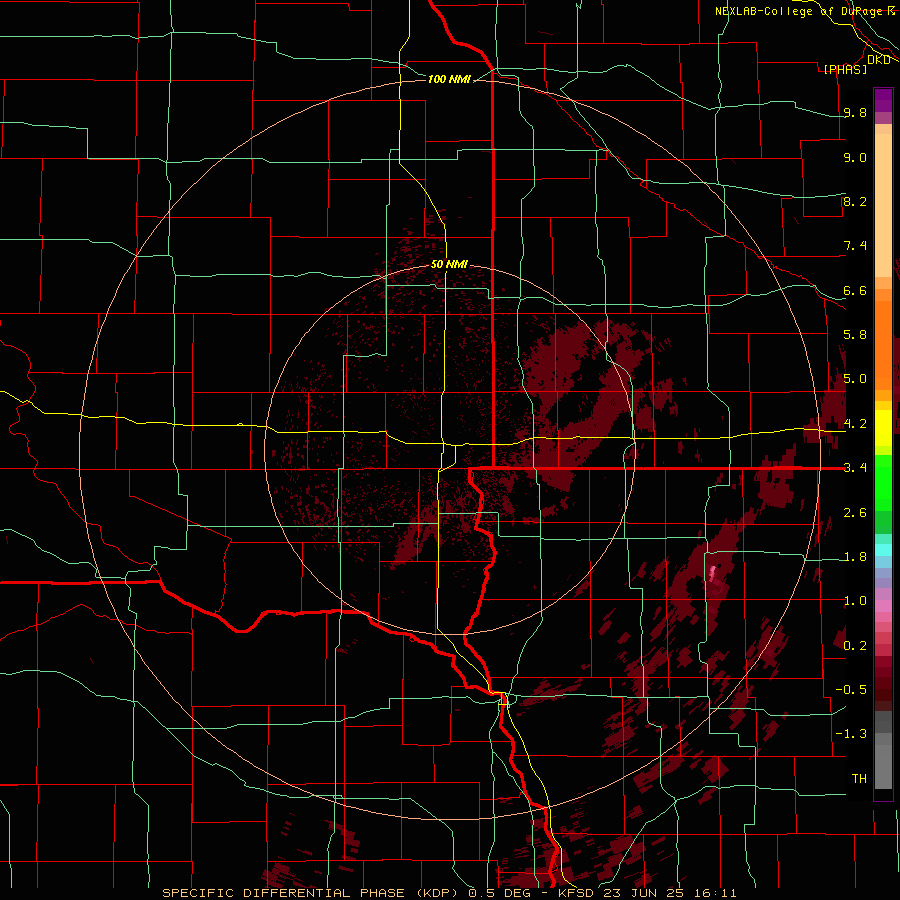Click the 5.8 scale value

pos(855,335)
